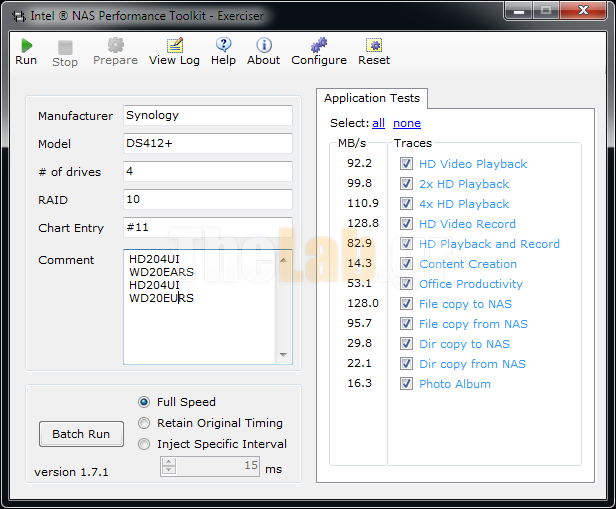Click the Dir copy to NAS link
Image resolution: width=616 pixels, height=509 pixels.
coord(464,344)
